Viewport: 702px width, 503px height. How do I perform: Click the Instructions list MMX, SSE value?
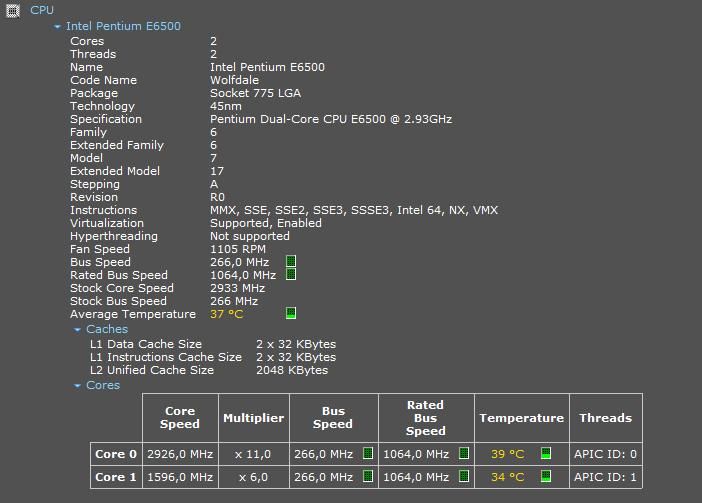(354, 209)
